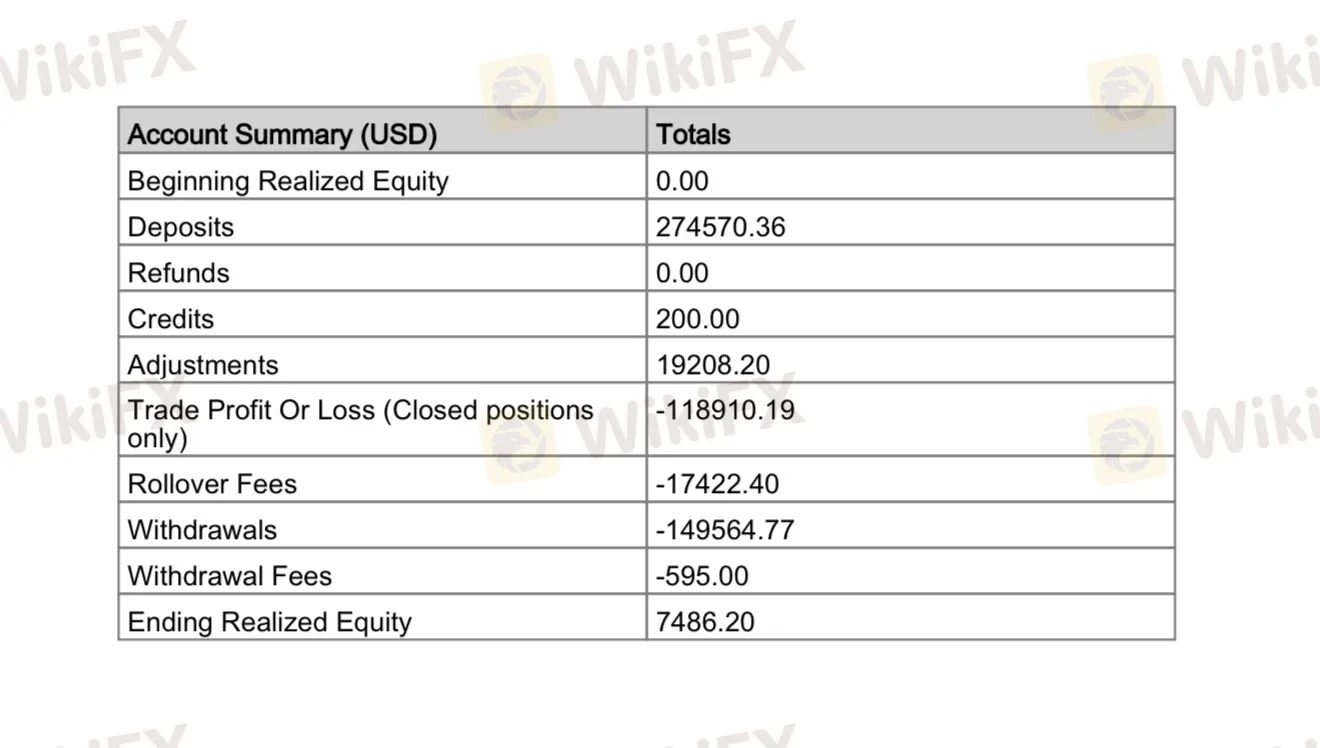Select the 19208.20 adjustments value

(713, 365)
